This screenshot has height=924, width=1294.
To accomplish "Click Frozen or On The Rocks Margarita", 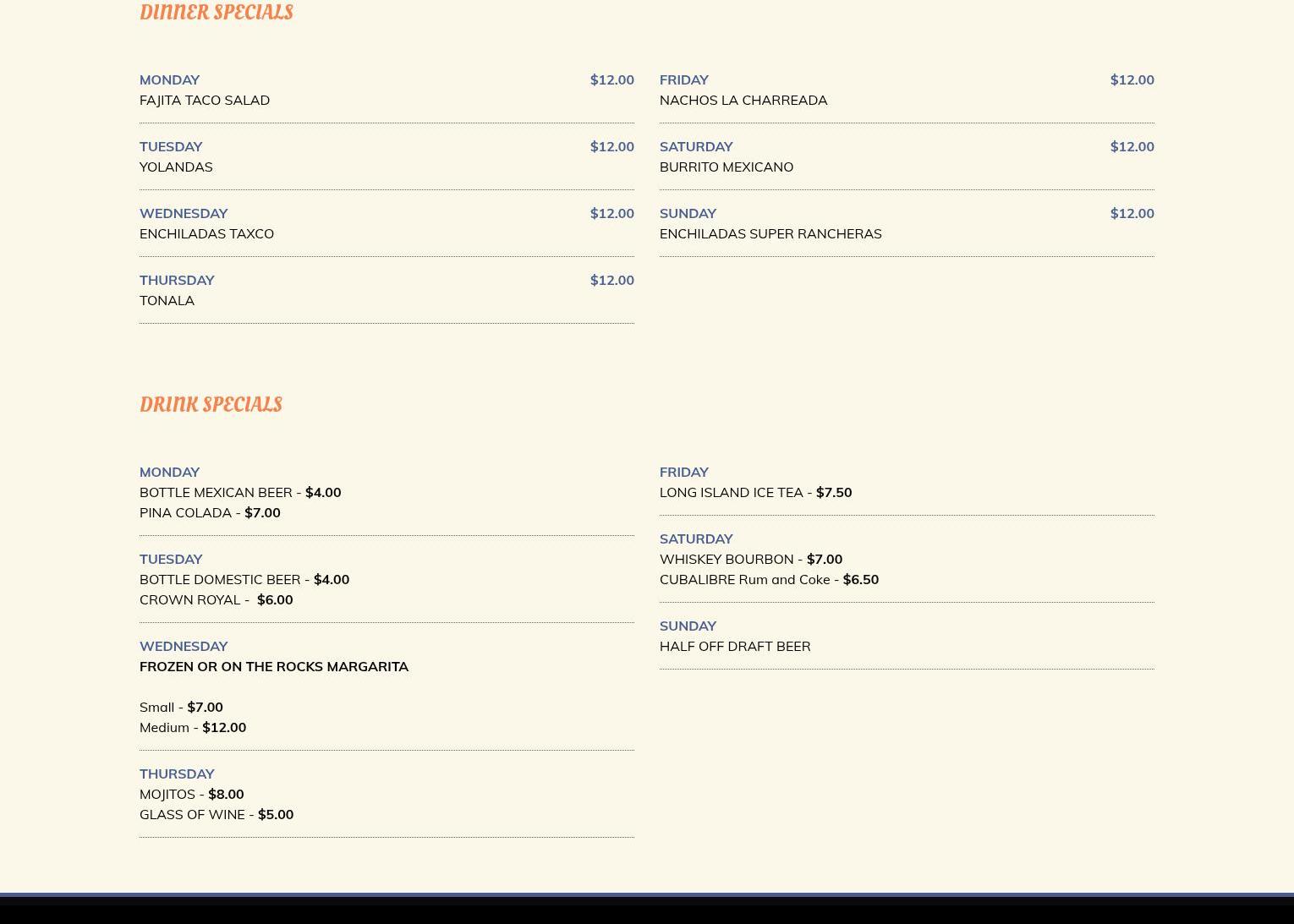I will point(273,666).
